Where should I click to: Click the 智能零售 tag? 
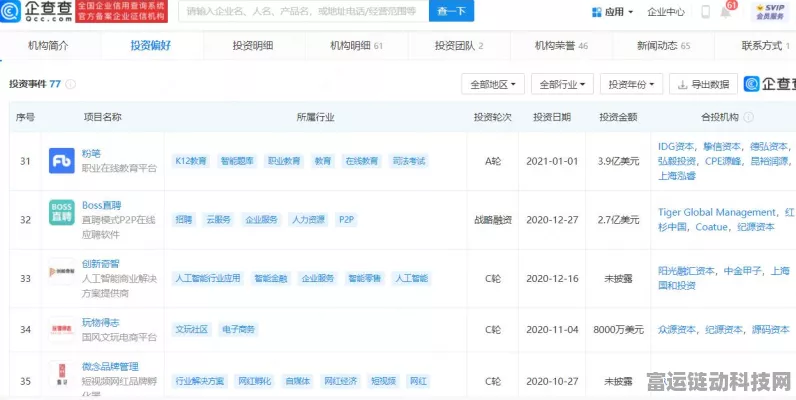(x=364, y=278)
